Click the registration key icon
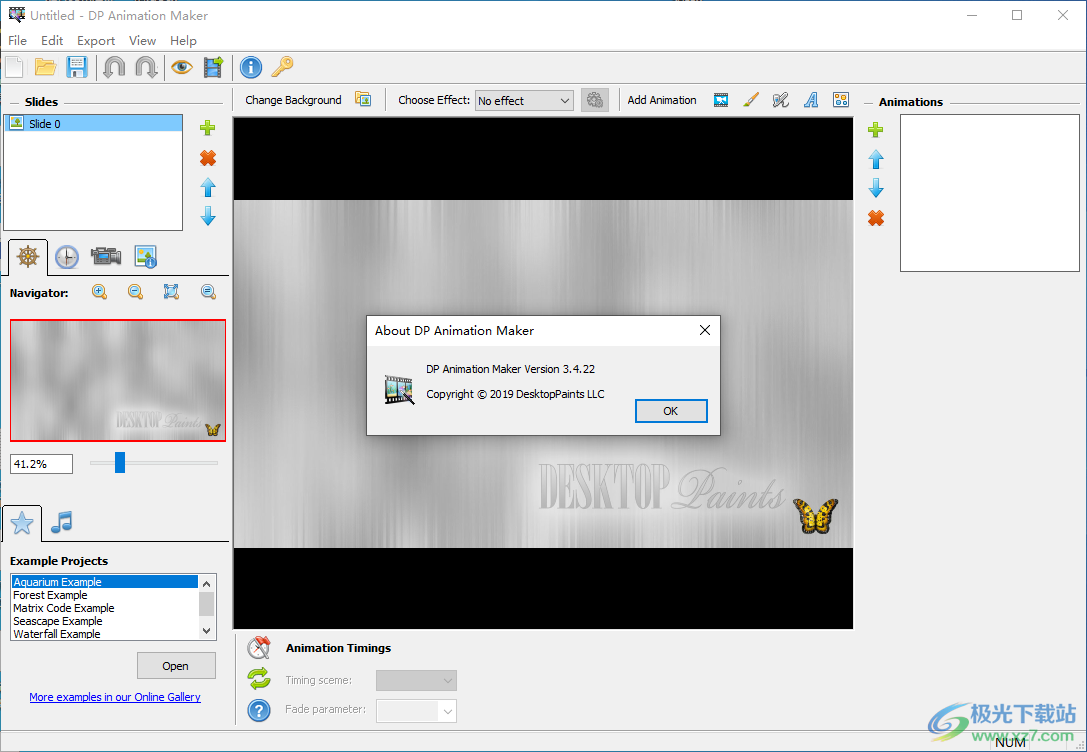This screenshot has height=752, width=1087. (282, 67)
